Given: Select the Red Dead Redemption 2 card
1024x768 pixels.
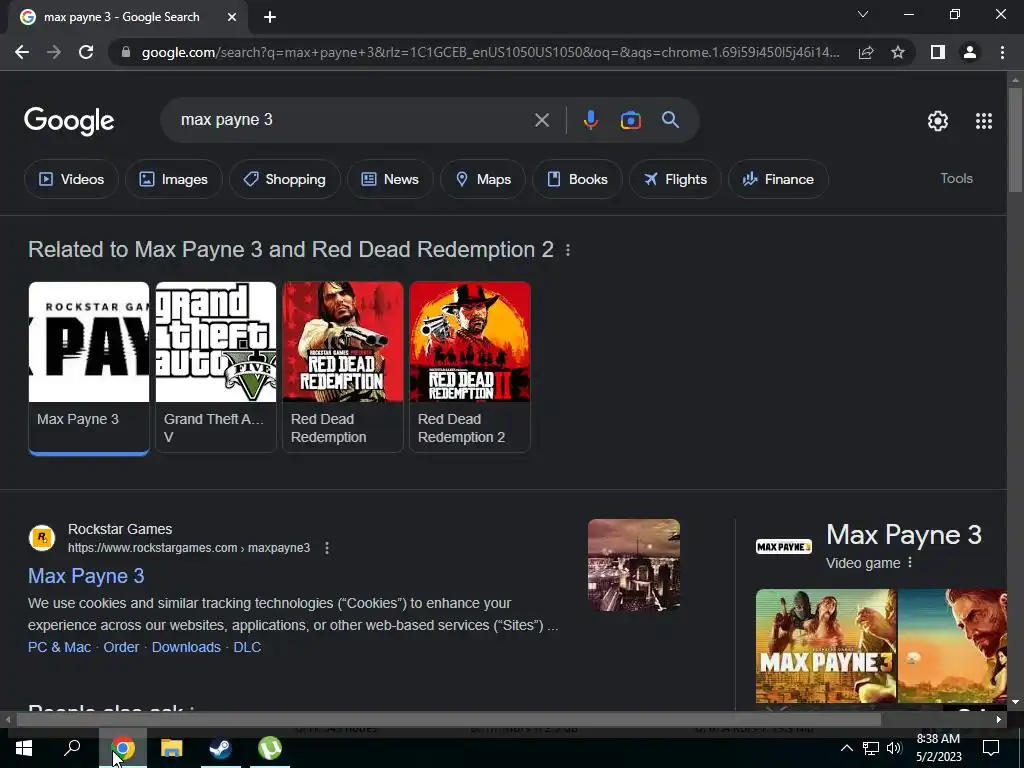Looking at the screenshot, I should tap(470, 367).
